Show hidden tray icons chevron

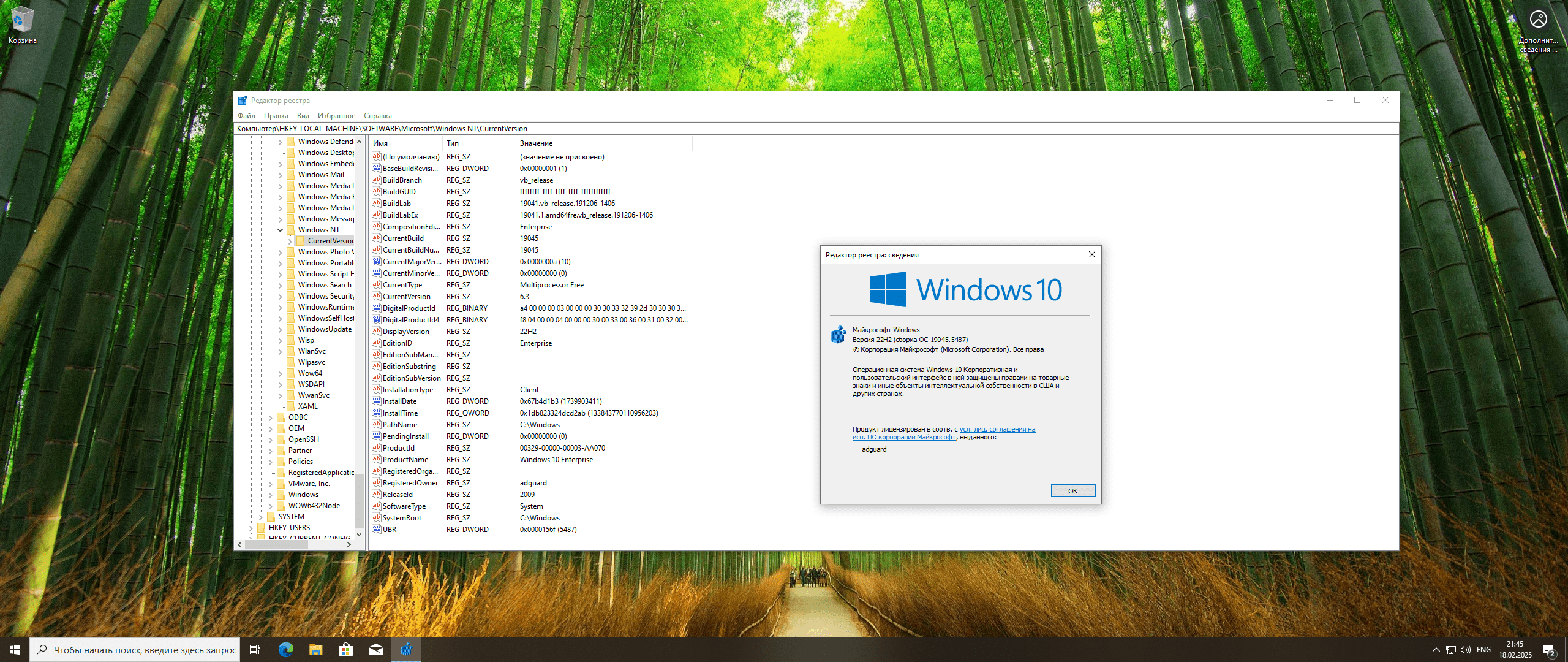tap(1436, 650)
